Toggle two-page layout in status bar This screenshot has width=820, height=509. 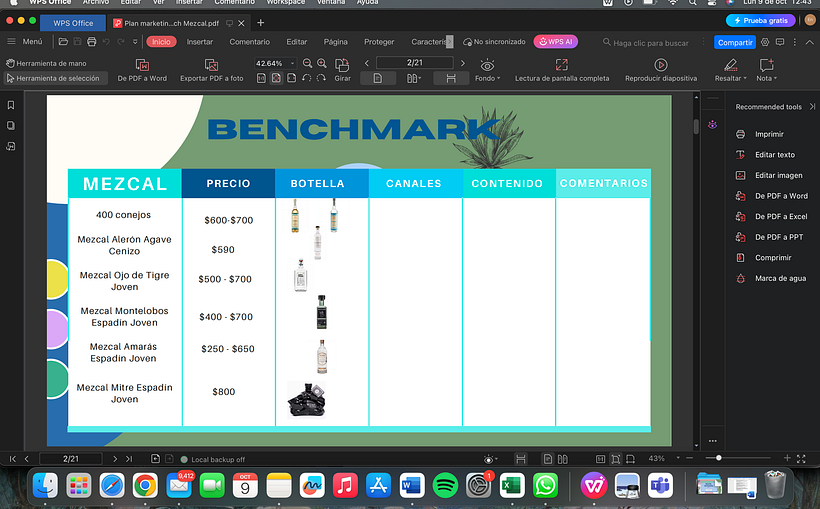tap(563, 459)
